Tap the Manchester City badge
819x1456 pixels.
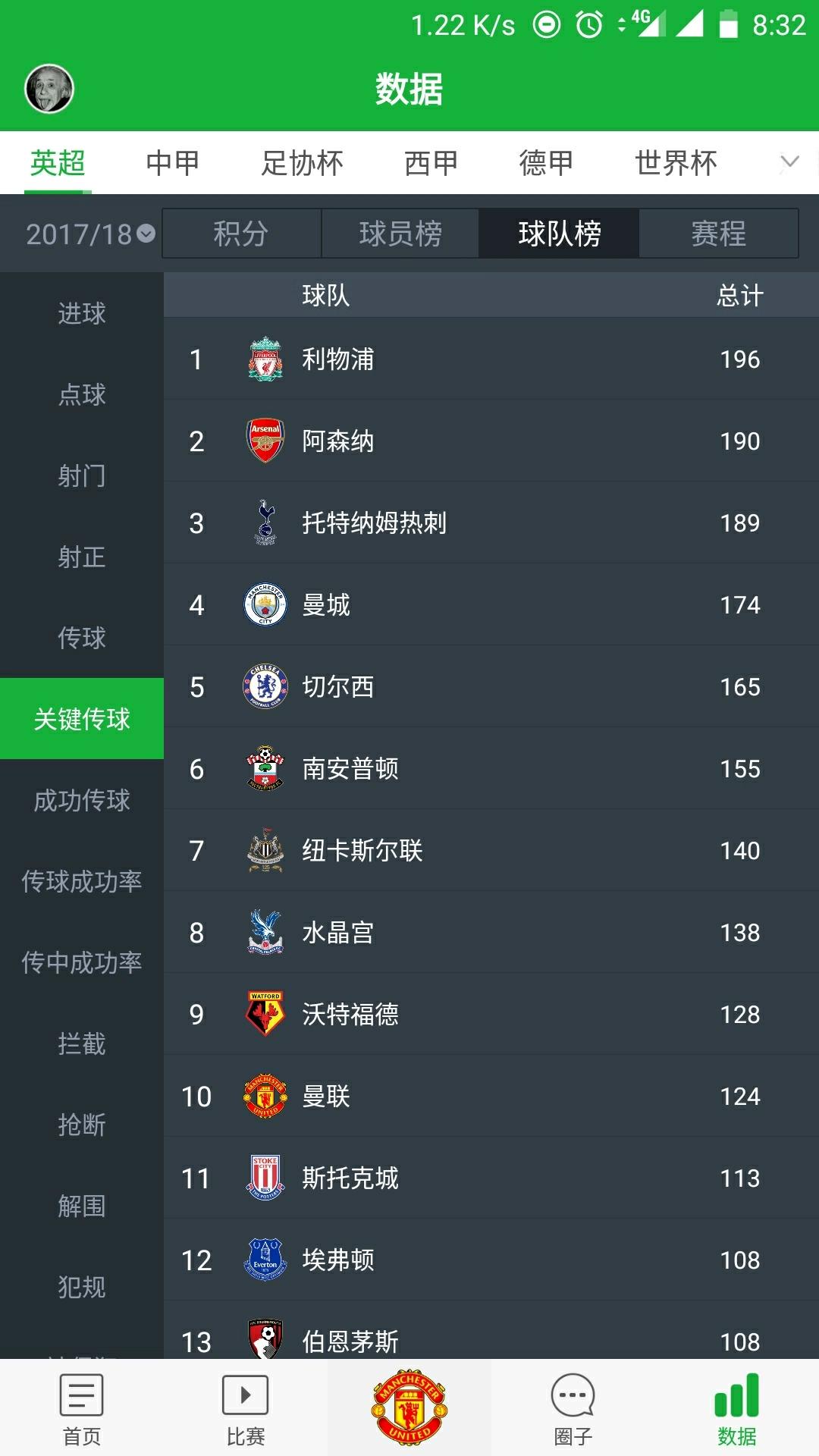pyautogui.click(x=263, y=604)
